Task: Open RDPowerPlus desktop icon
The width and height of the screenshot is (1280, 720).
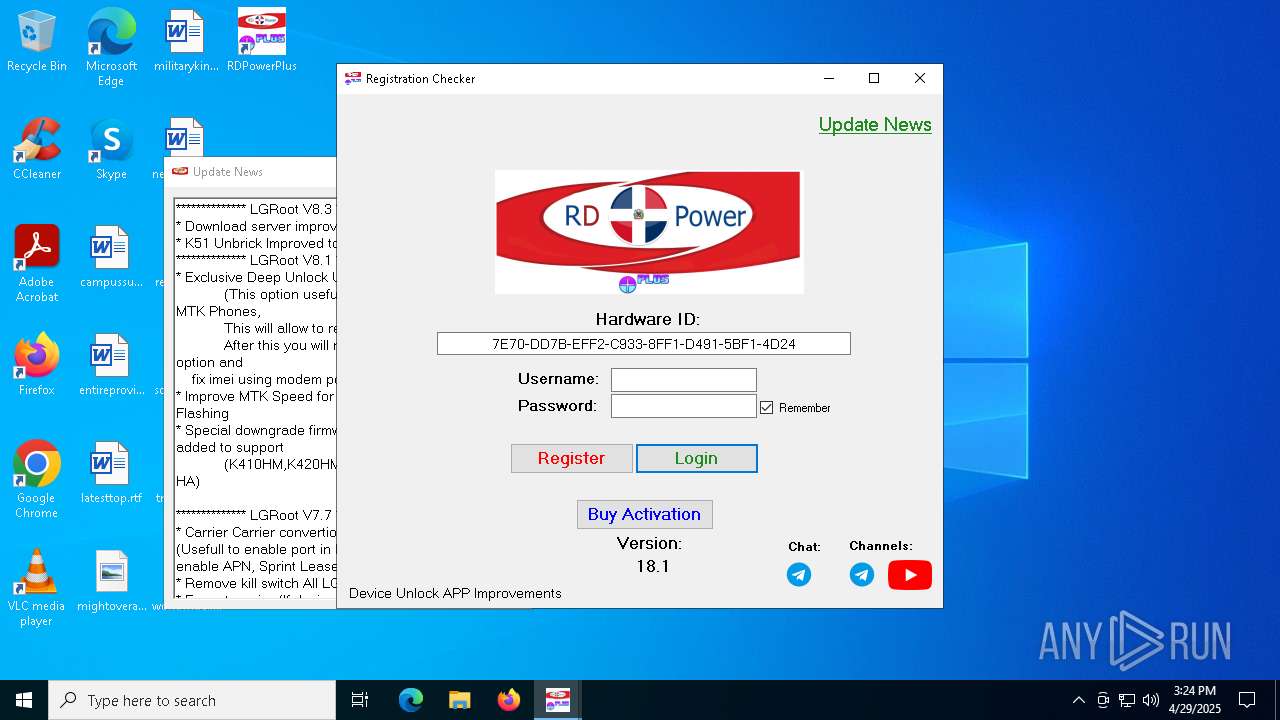Action: coord(262,41)
